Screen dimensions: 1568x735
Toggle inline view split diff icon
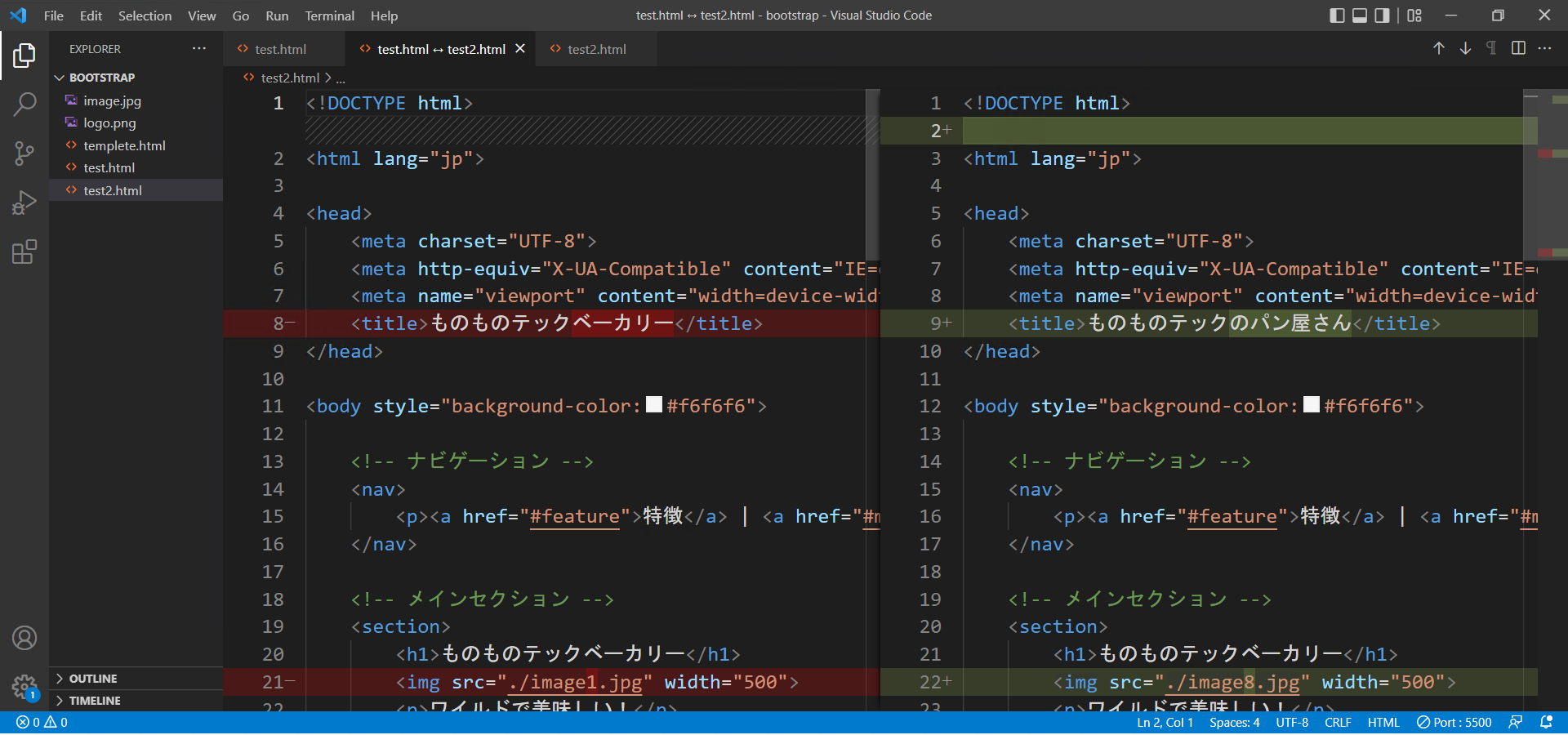[x=1518, y=48]
